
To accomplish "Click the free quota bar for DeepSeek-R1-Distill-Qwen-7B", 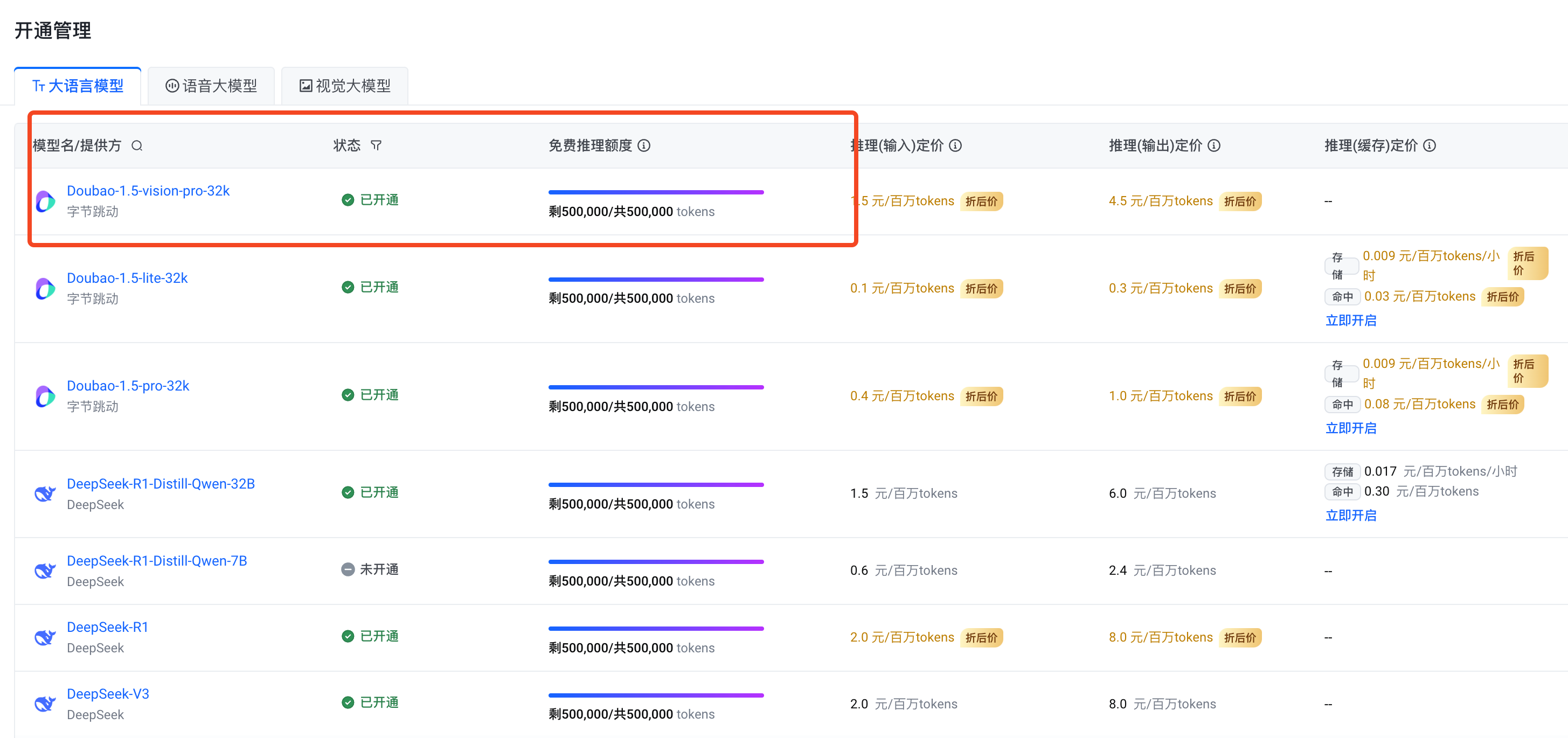I will [656, 562].
